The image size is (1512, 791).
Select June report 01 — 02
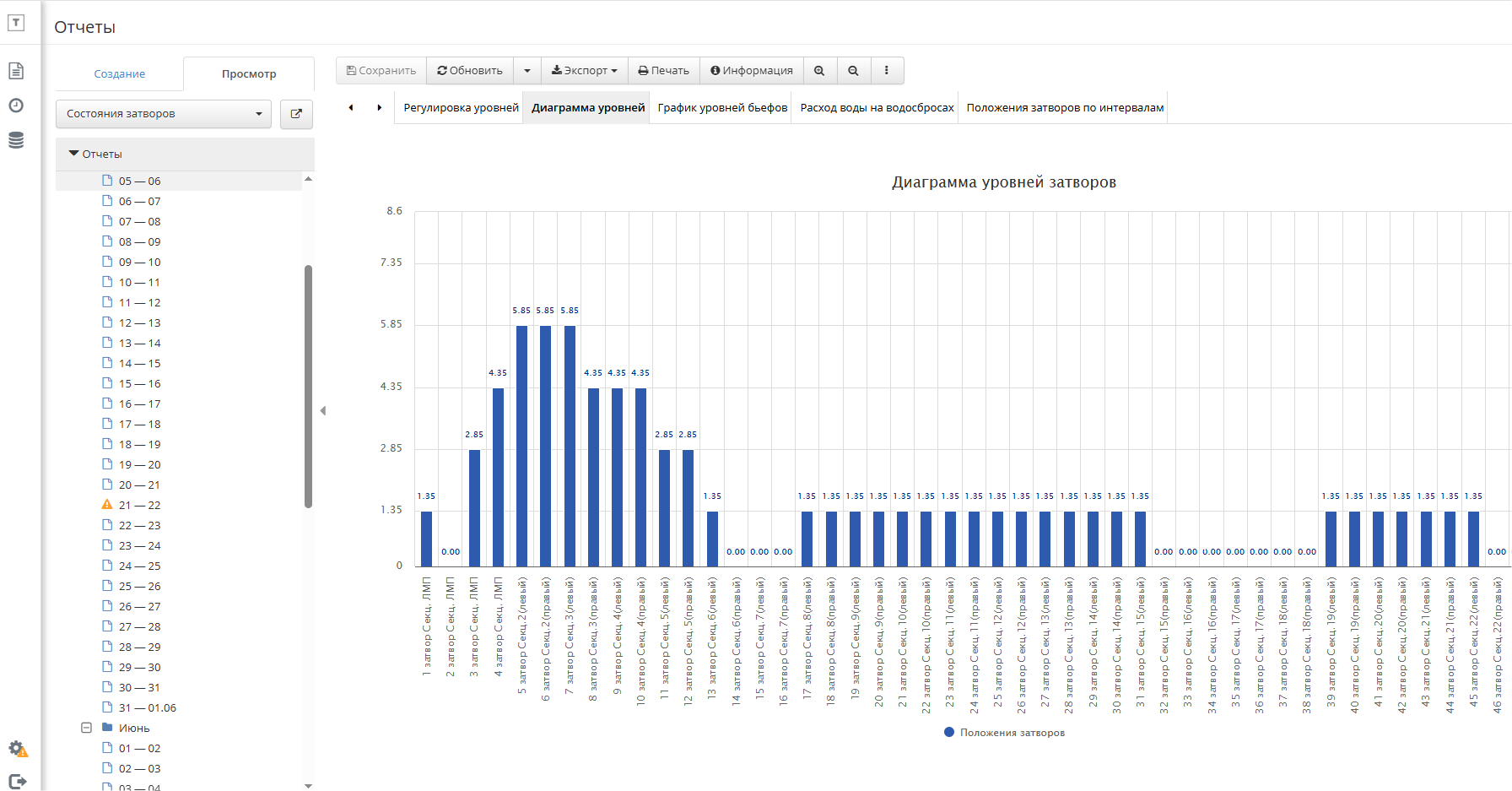(x=139, y=749)
